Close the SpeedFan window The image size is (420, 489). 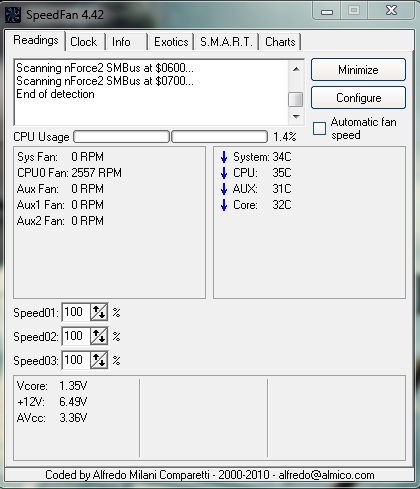tap(391, 11)
